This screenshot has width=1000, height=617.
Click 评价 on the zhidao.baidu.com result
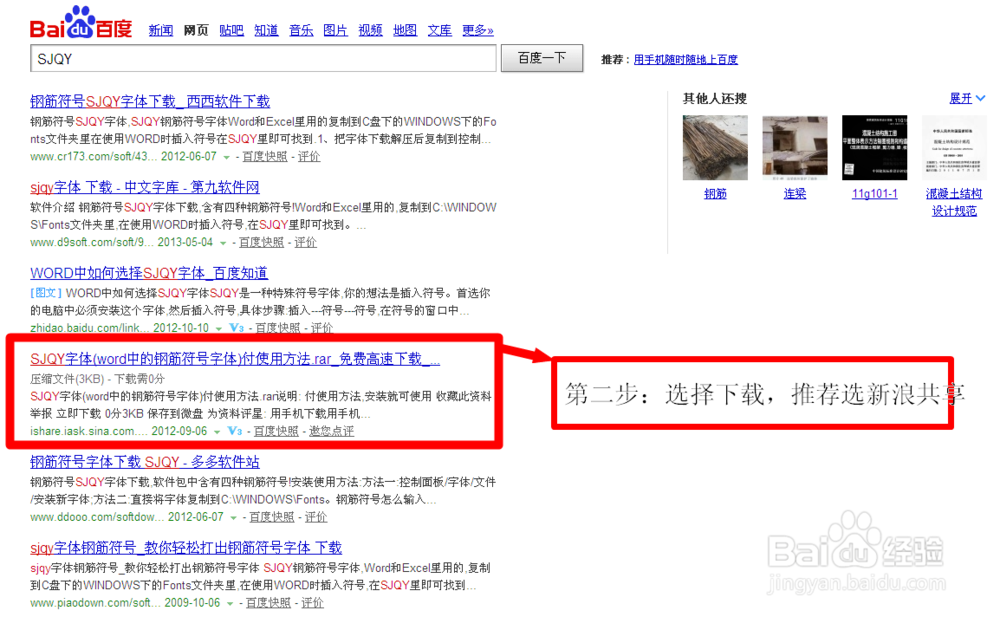click(321, 328)
